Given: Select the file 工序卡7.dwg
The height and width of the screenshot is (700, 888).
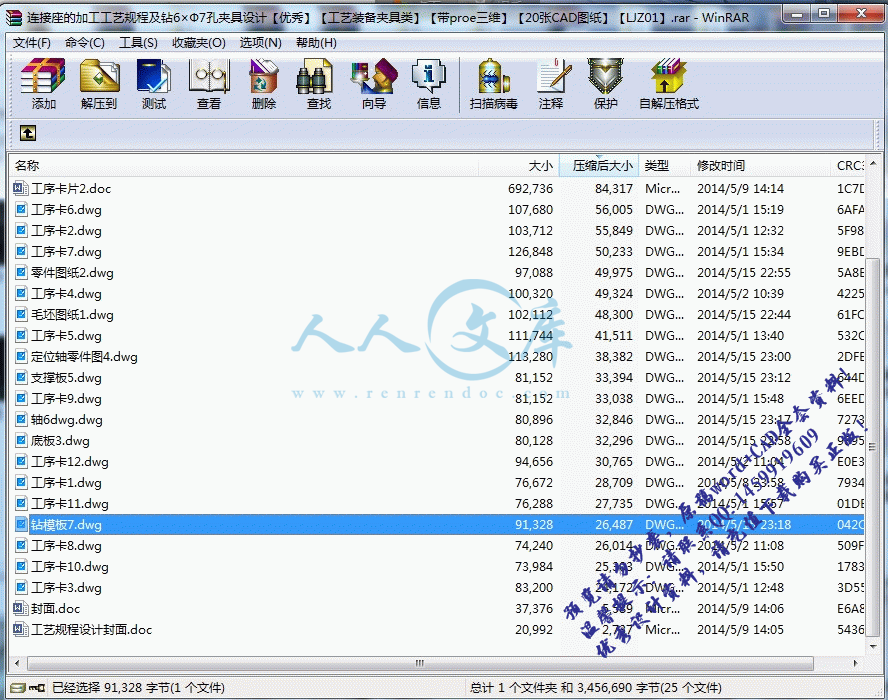Looking at the screenshot, I should coord(66,251).
